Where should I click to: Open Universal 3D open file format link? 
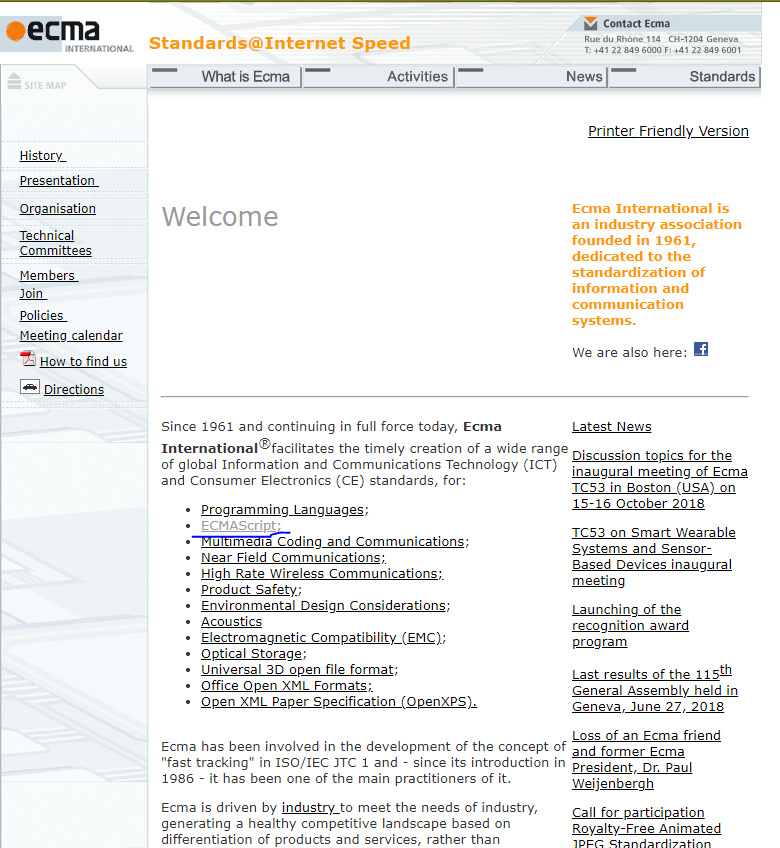click(x=298, y=670)
